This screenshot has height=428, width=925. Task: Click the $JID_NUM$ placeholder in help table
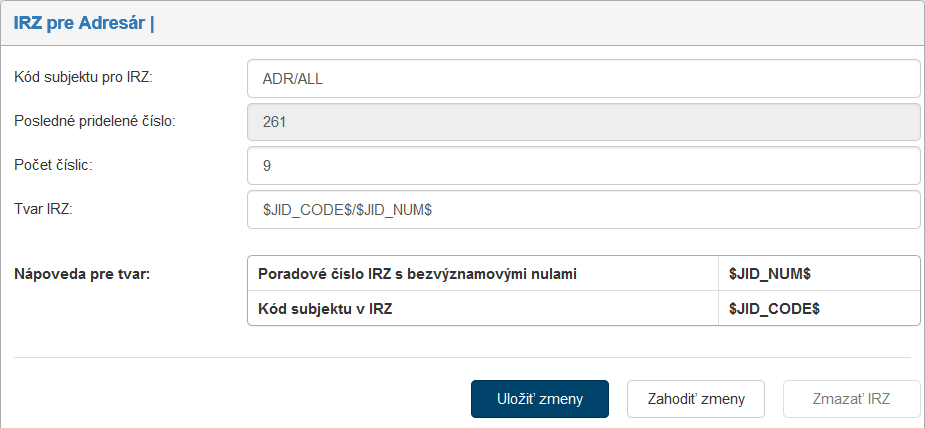(769, 273)
